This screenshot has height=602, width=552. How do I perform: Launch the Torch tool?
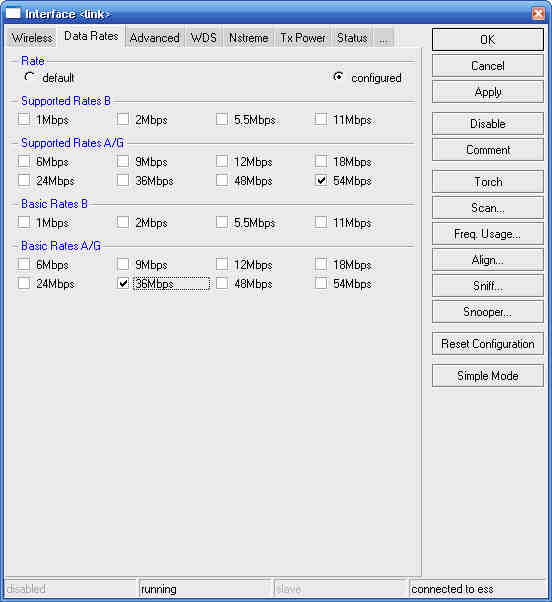click(x=488, y=182)
